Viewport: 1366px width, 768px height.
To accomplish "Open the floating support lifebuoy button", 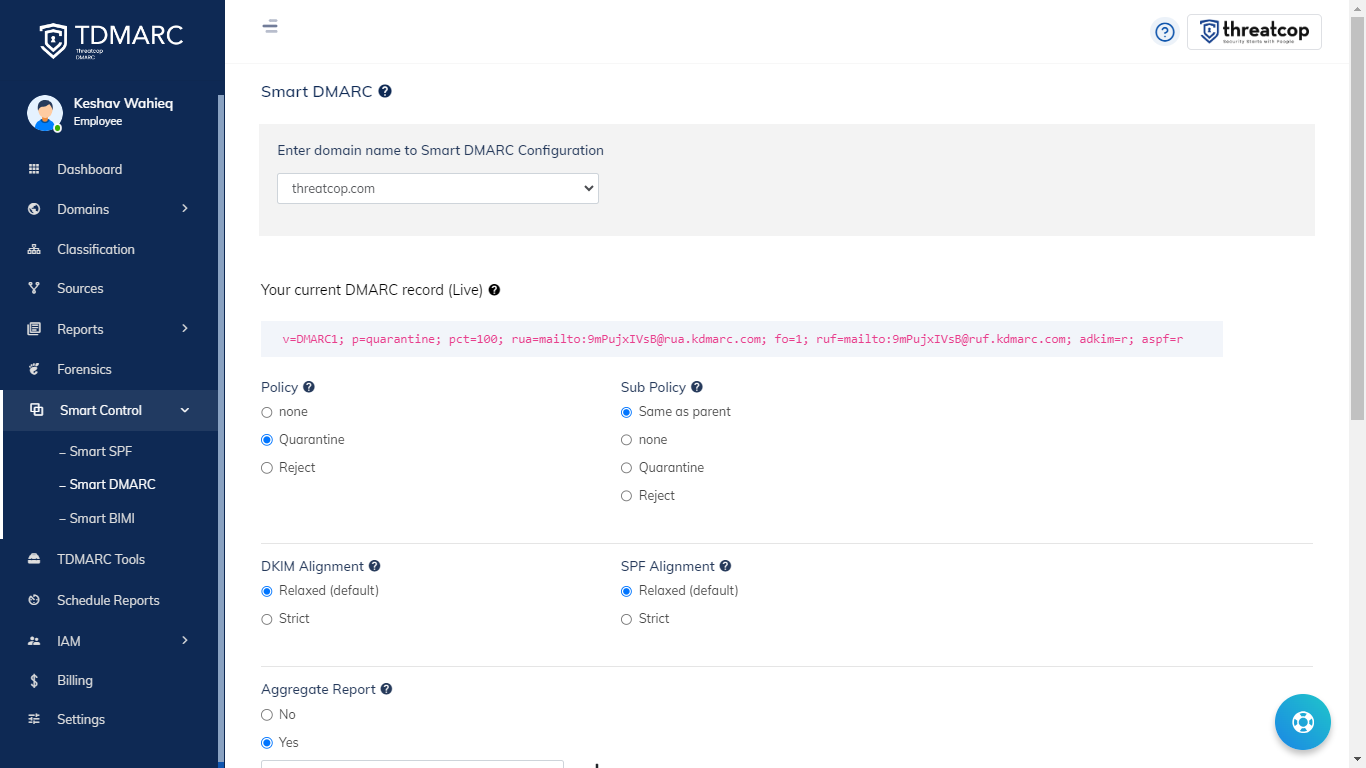I will tap(1302, 722).
